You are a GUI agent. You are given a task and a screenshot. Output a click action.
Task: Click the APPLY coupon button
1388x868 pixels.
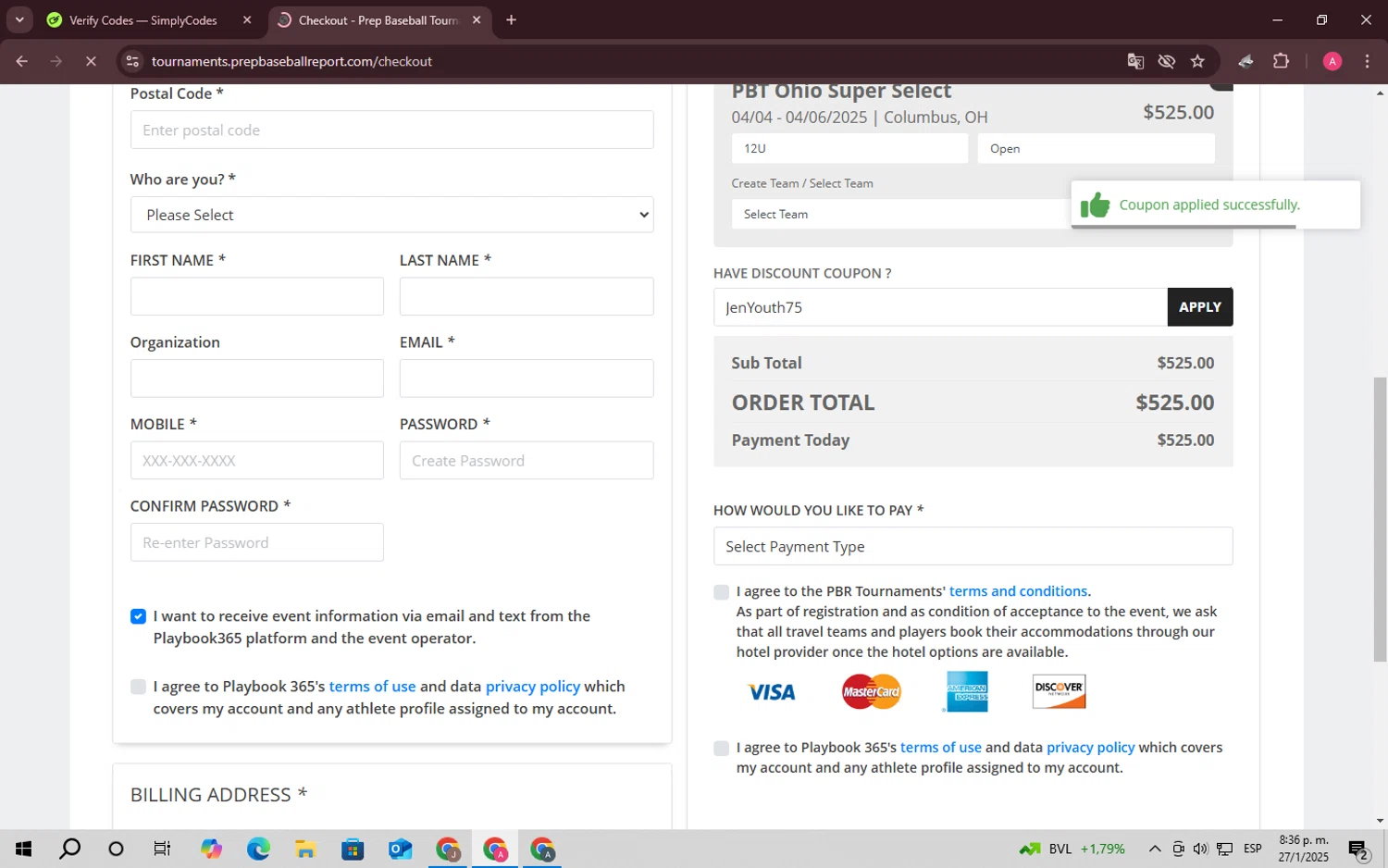(1200, 307)
